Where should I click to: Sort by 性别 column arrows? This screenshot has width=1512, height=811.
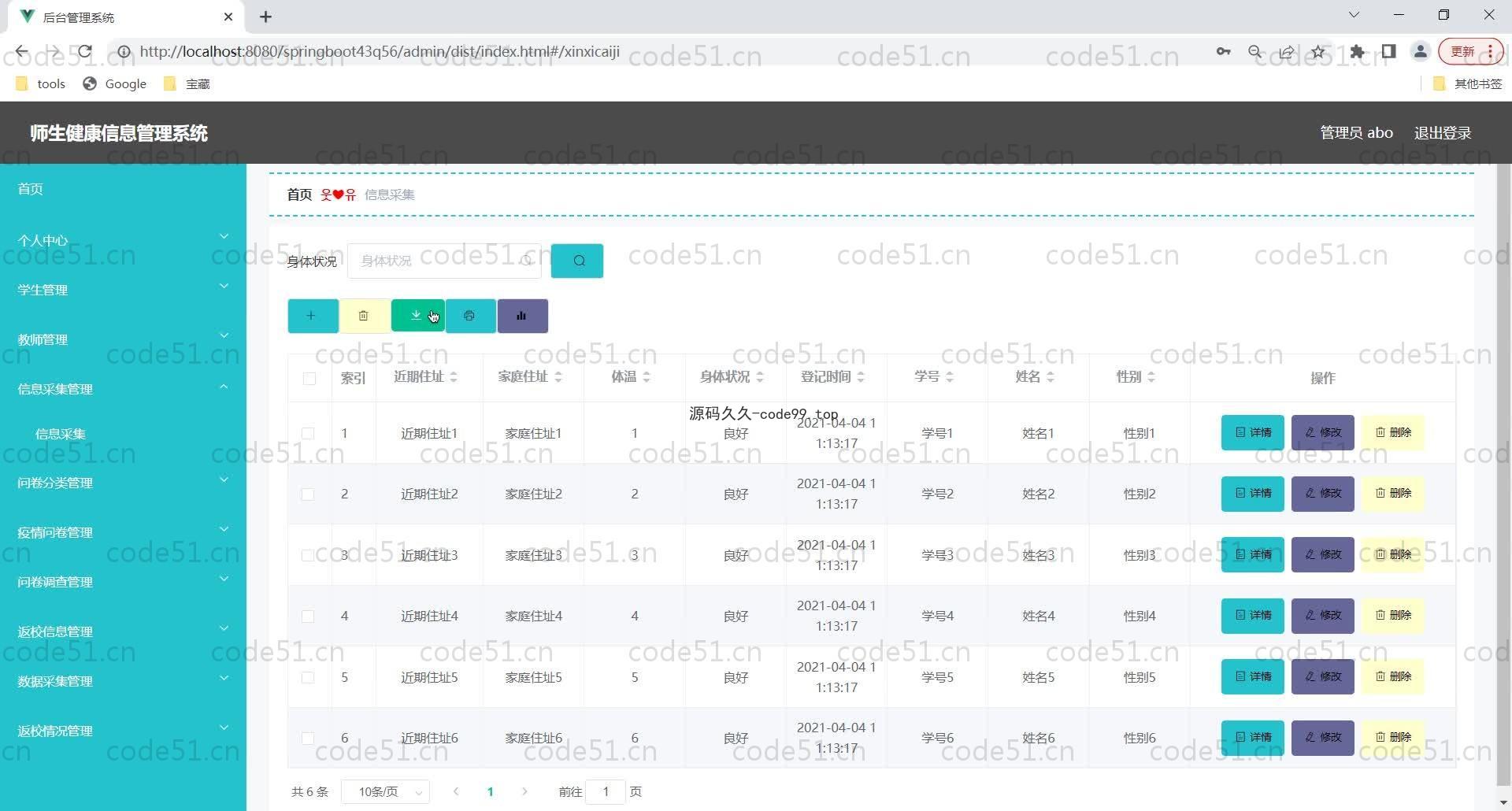[x=1151, y=377]
